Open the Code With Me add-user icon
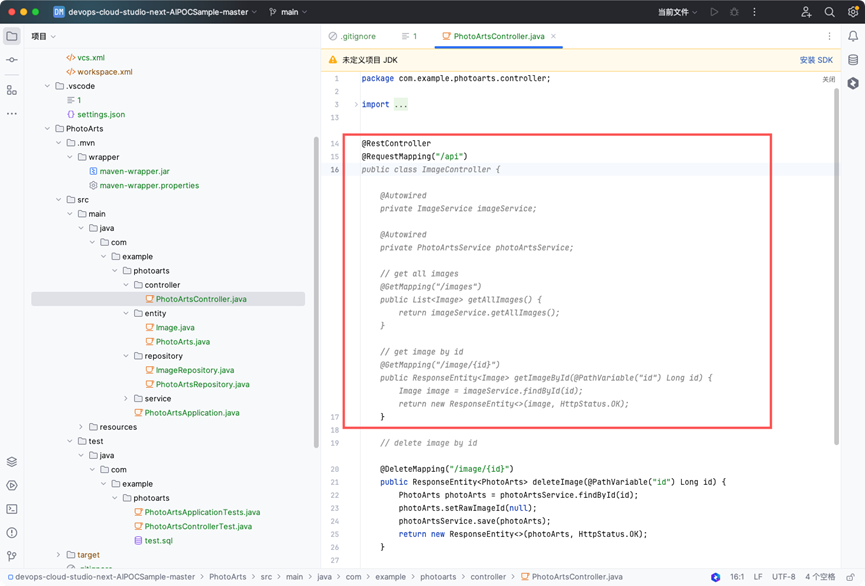 tap(806, 12)
